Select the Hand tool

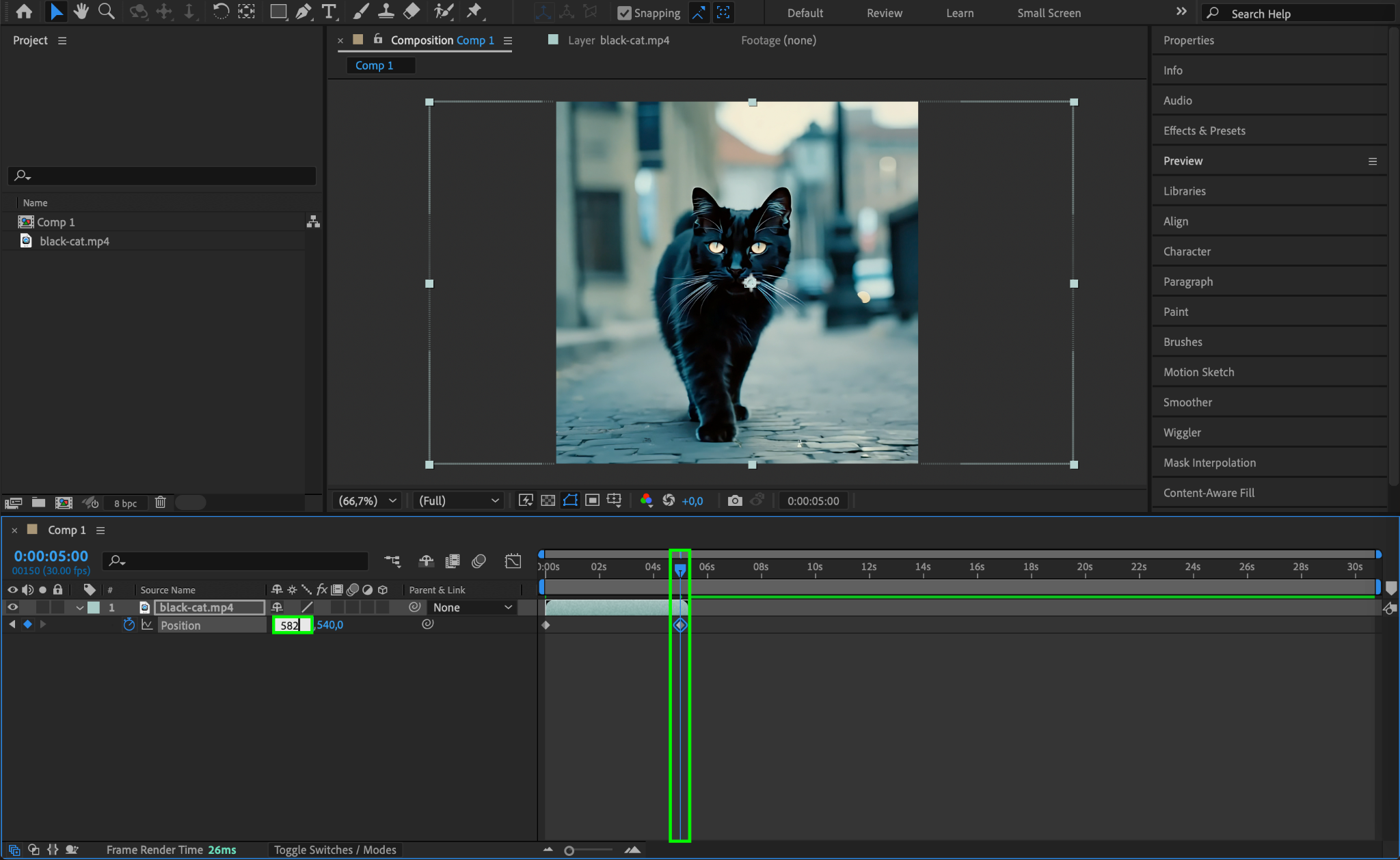tap(81, 12)
